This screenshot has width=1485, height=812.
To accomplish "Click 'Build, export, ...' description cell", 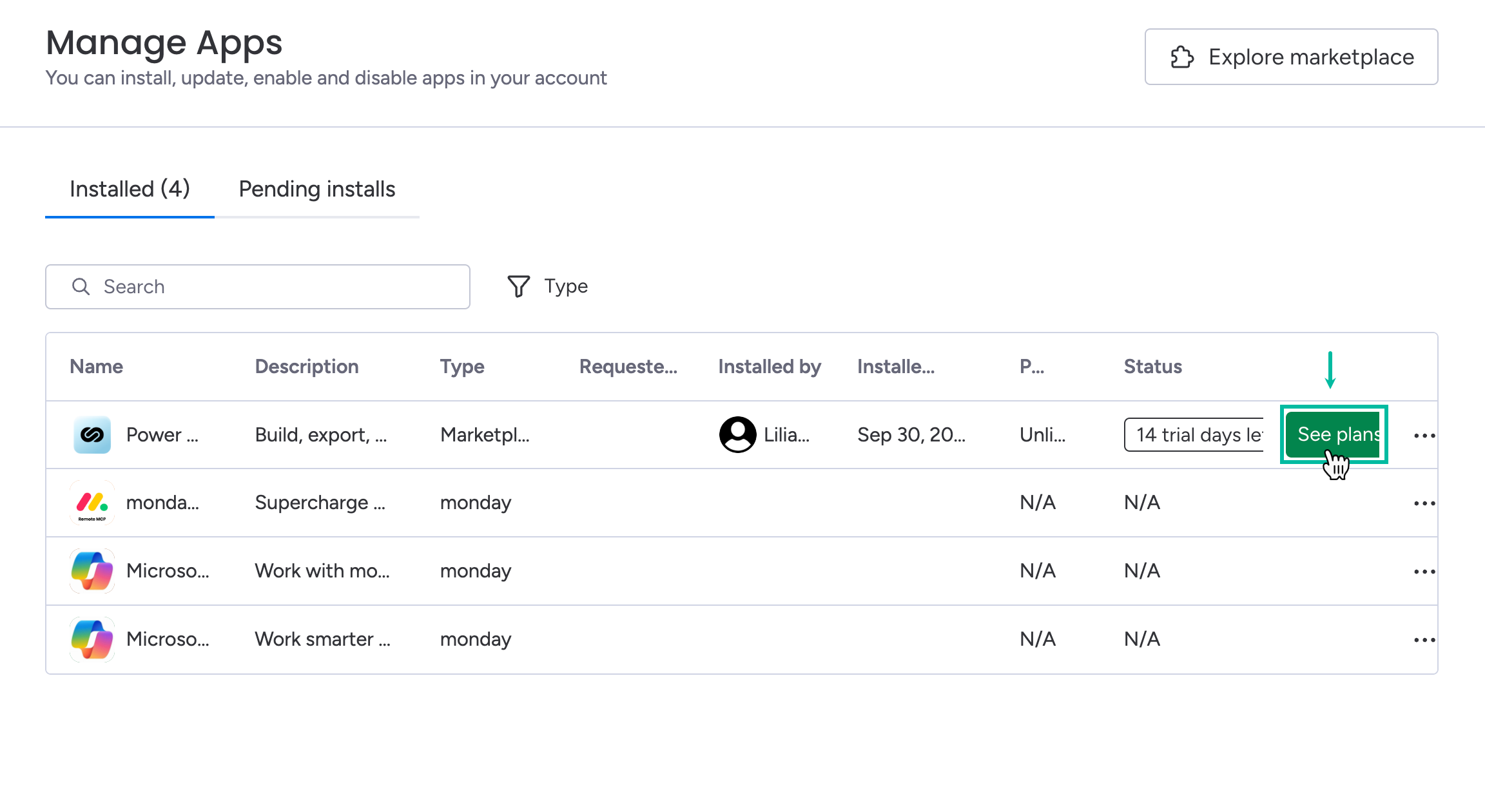I will tap(321, 435).
